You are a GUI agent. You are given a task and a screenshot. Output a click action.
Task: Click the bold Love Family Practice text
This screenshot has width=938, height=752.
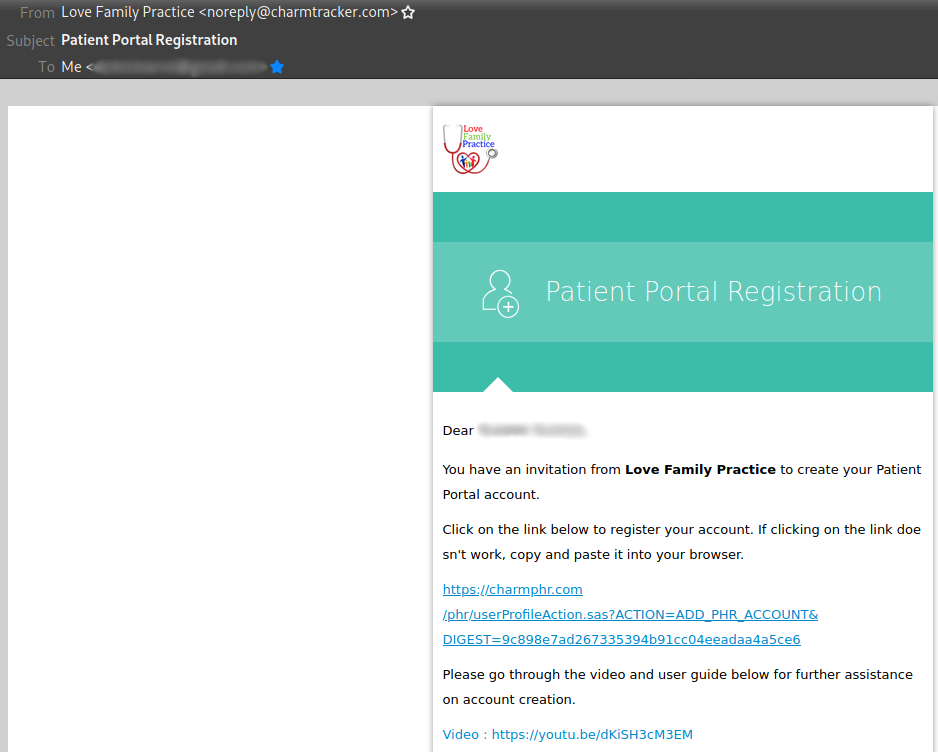pyautogui.click(x=701, y=470)
